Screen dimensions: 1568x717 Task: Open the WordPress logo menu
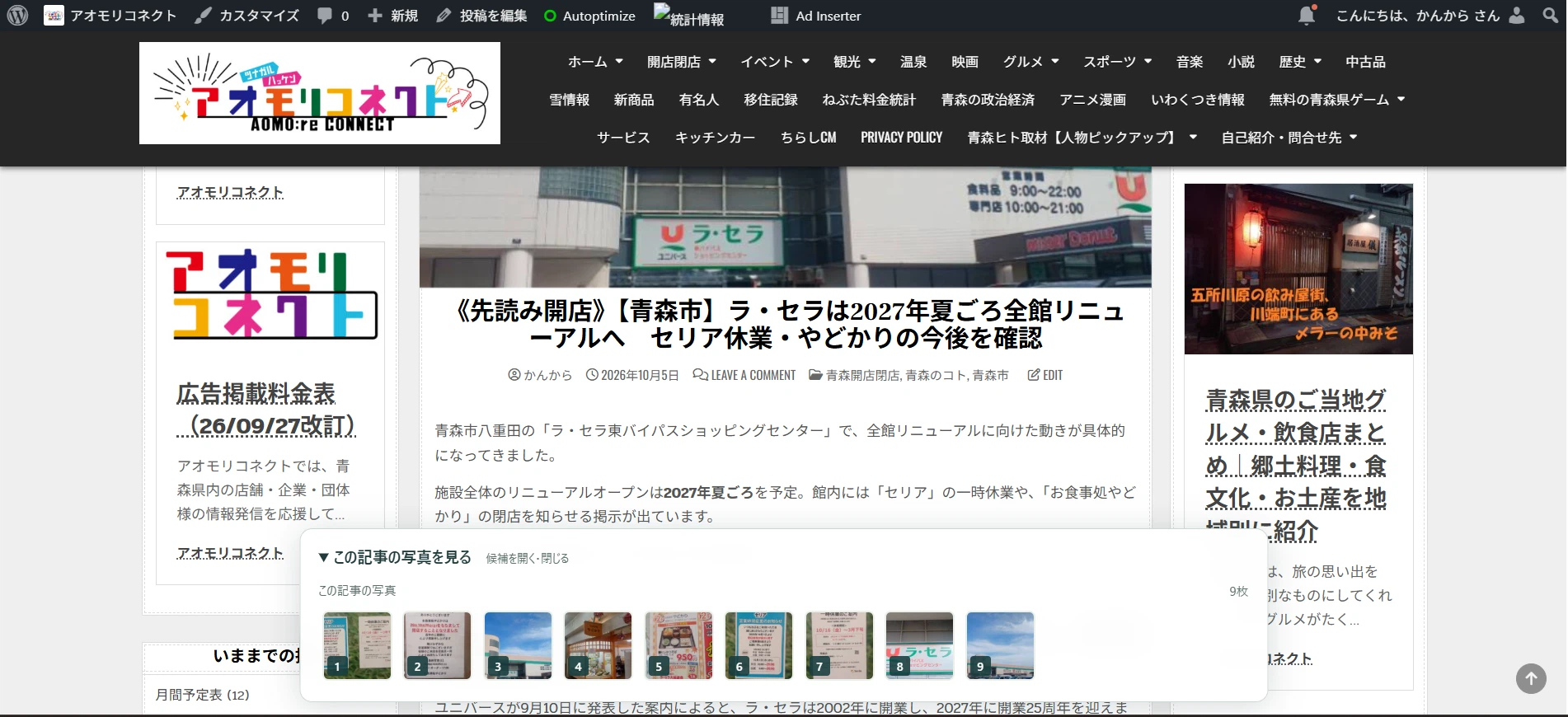click(x=17, y=16)
